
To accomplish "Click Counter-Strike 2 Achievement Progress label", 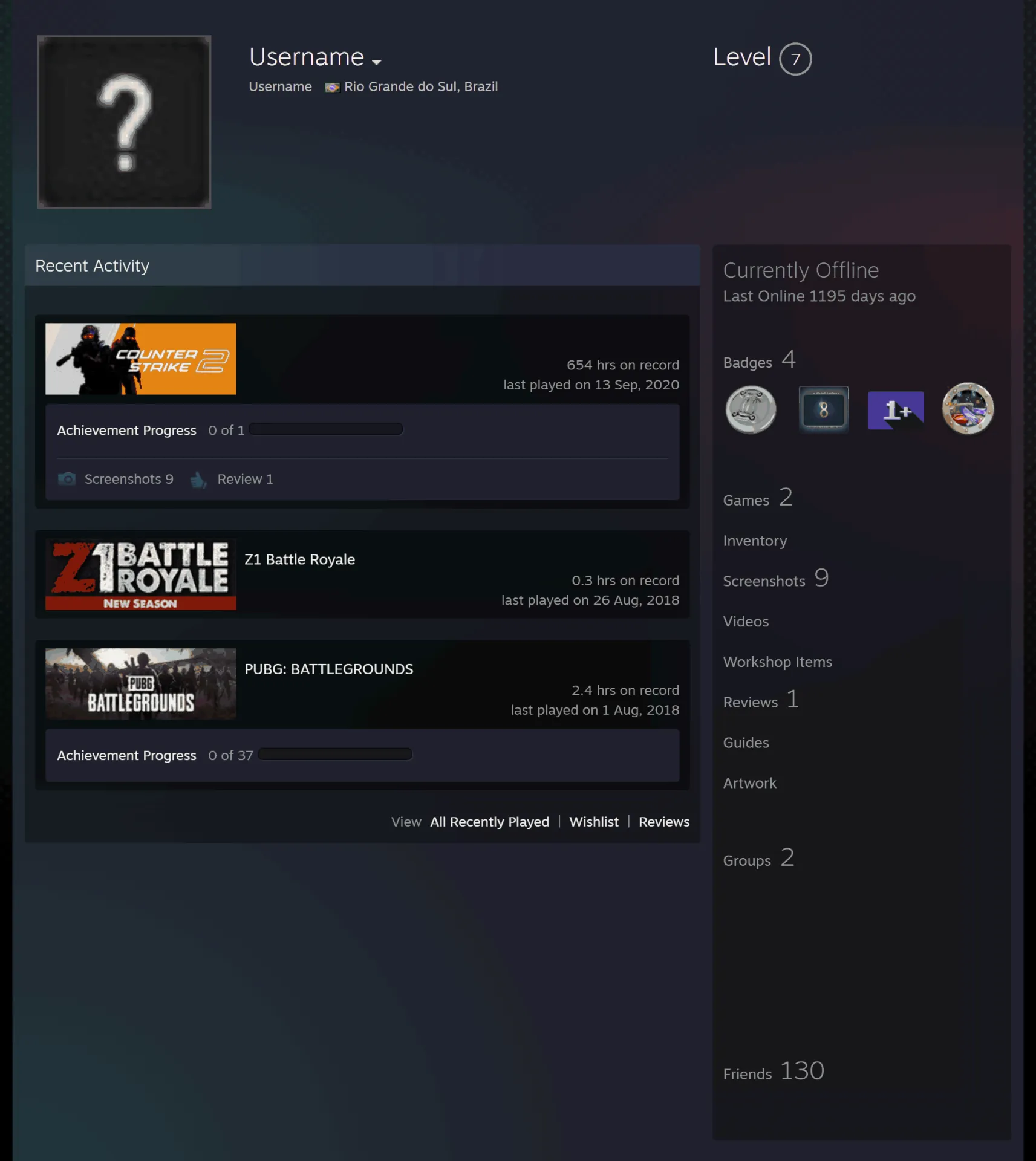I will (126, 430).
